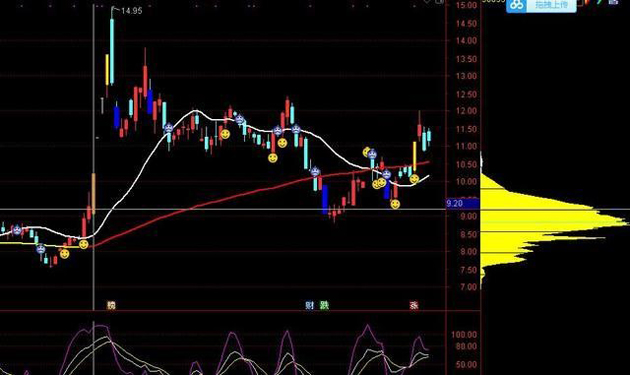The width and height of the screenshot is (630, 375).
Task: Click longest yellow bar of the volume distribution
Action: [554, 223]
